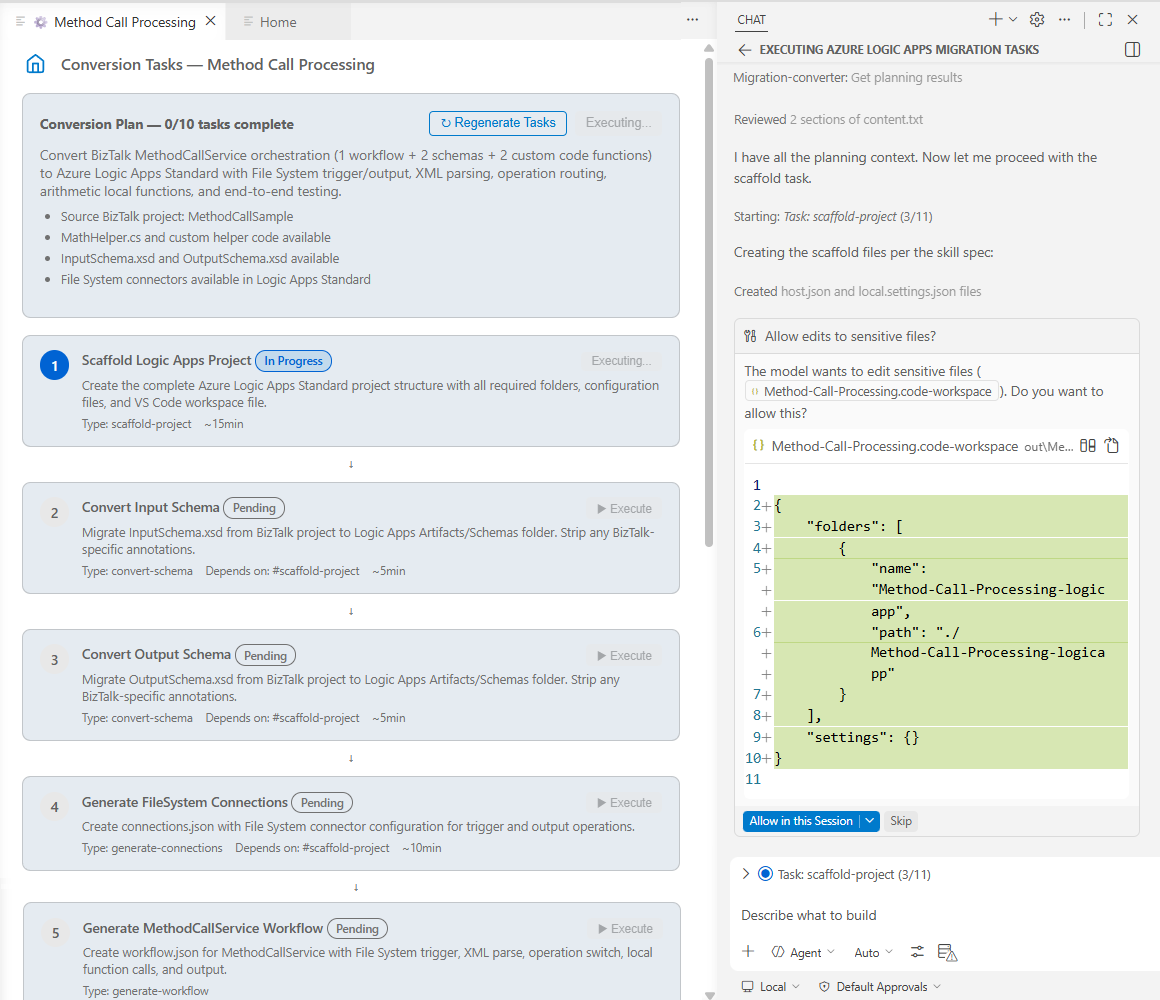The height and width of the screenshot is (1000, 1160).
Task: Click Convert Input Schema task title
Action: [150, 507]
